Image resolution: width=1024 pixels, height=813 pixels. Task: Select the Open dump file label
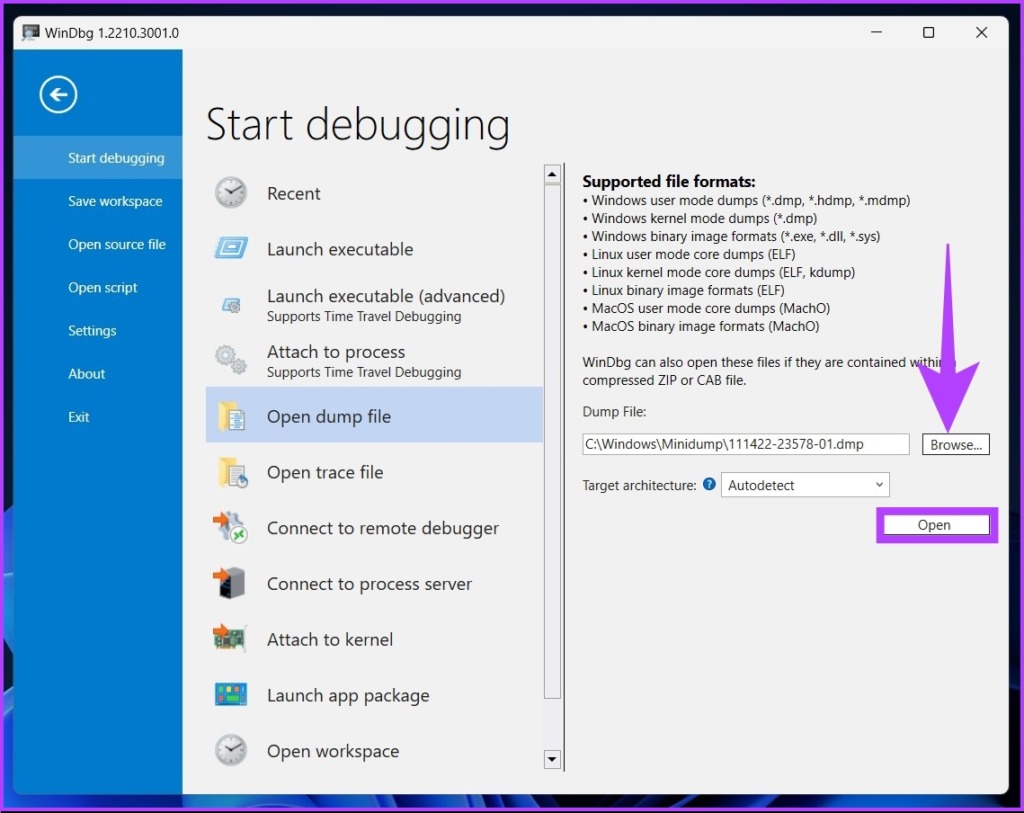tap(328, 417)
